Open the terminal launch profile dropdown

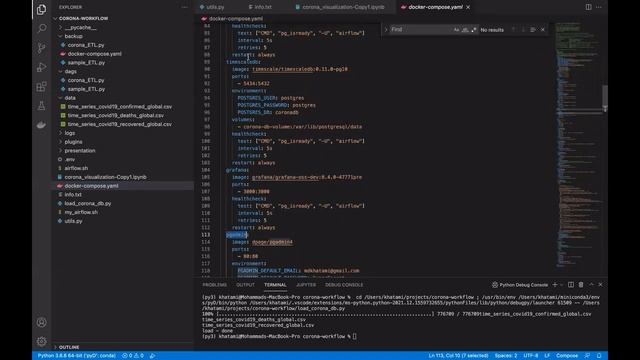pos(562,284)
